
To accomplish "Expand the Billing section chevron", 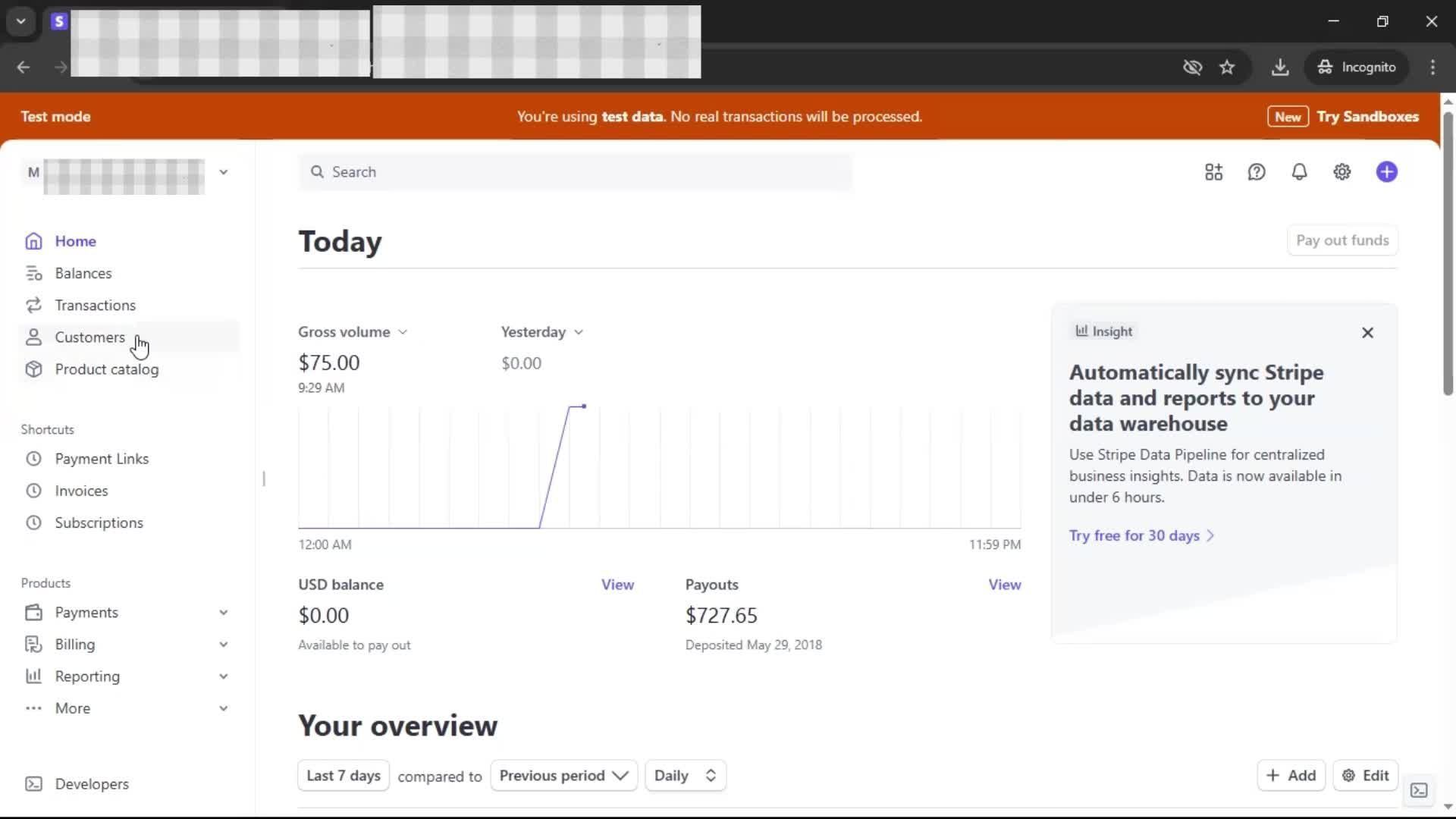I will [x=223, y=644].
